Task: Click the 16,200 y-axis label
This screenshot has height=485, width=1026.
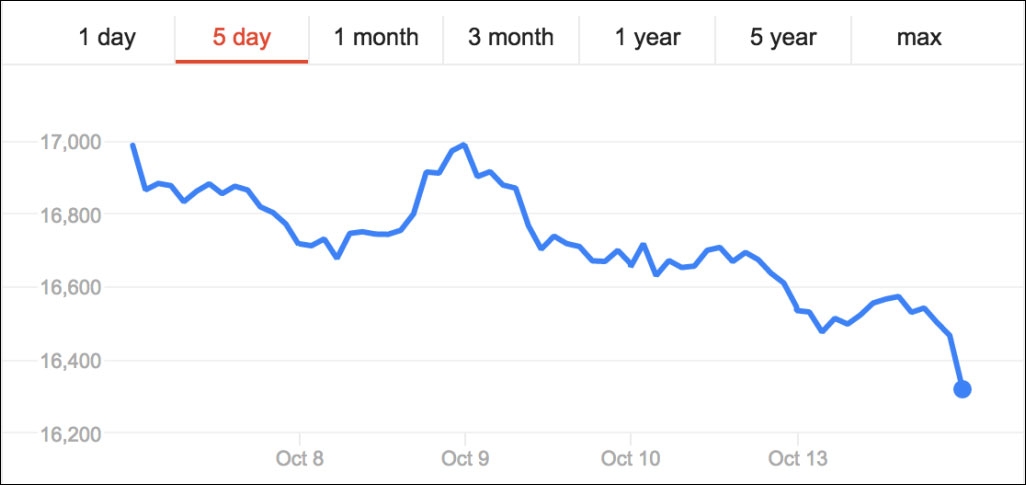Action: 69,434
